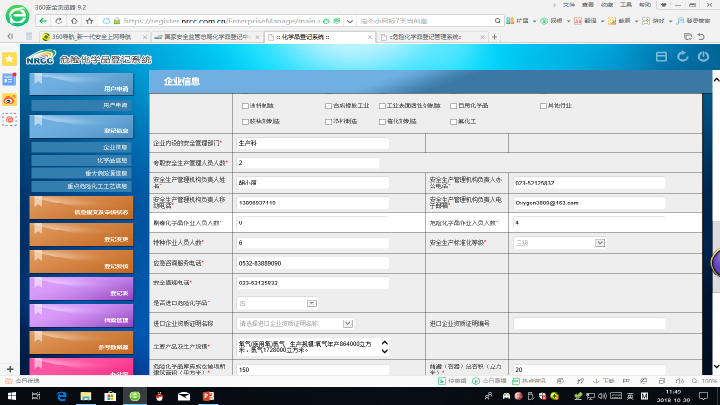Open PowerPoint from the taskbar
This screenshot has height=405, width=720.
[208, 396]
